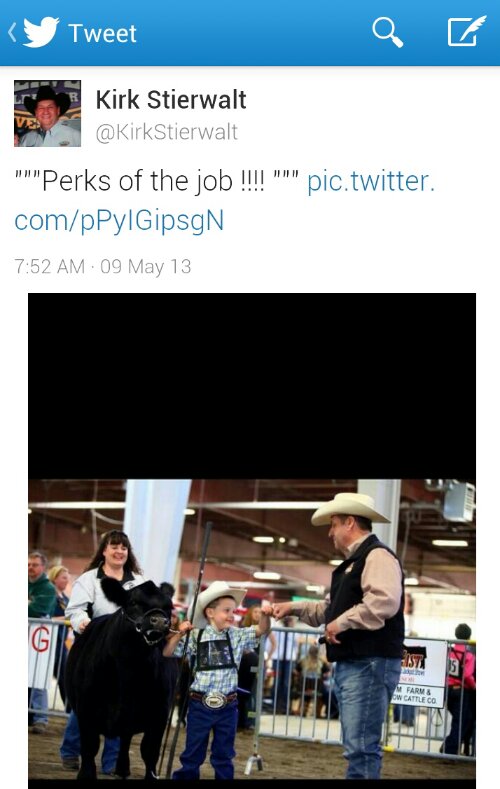
Task: Click the "Tweet" header title
Action: (102, 34)
